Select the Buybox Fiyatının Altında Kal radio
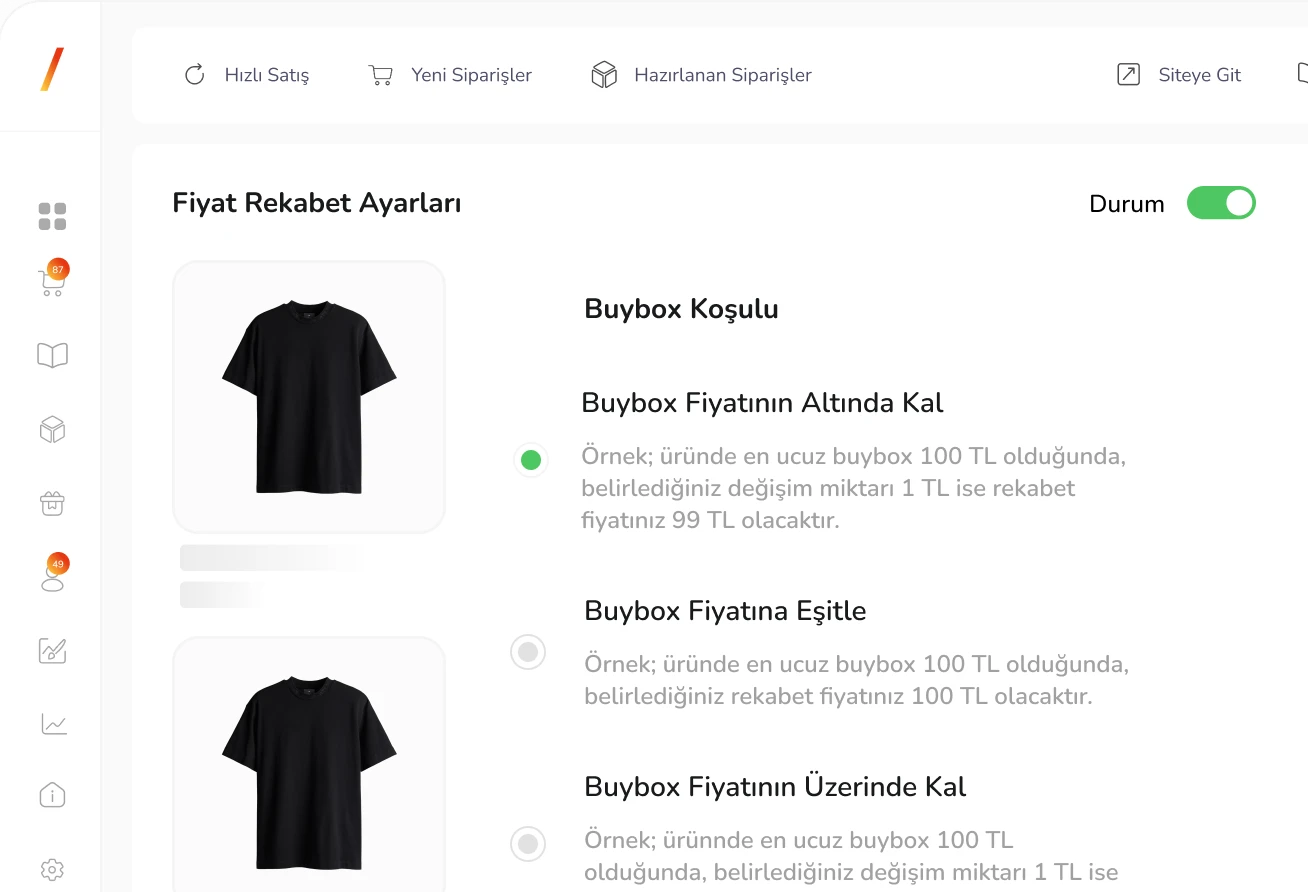 click(x=531, y=460)
